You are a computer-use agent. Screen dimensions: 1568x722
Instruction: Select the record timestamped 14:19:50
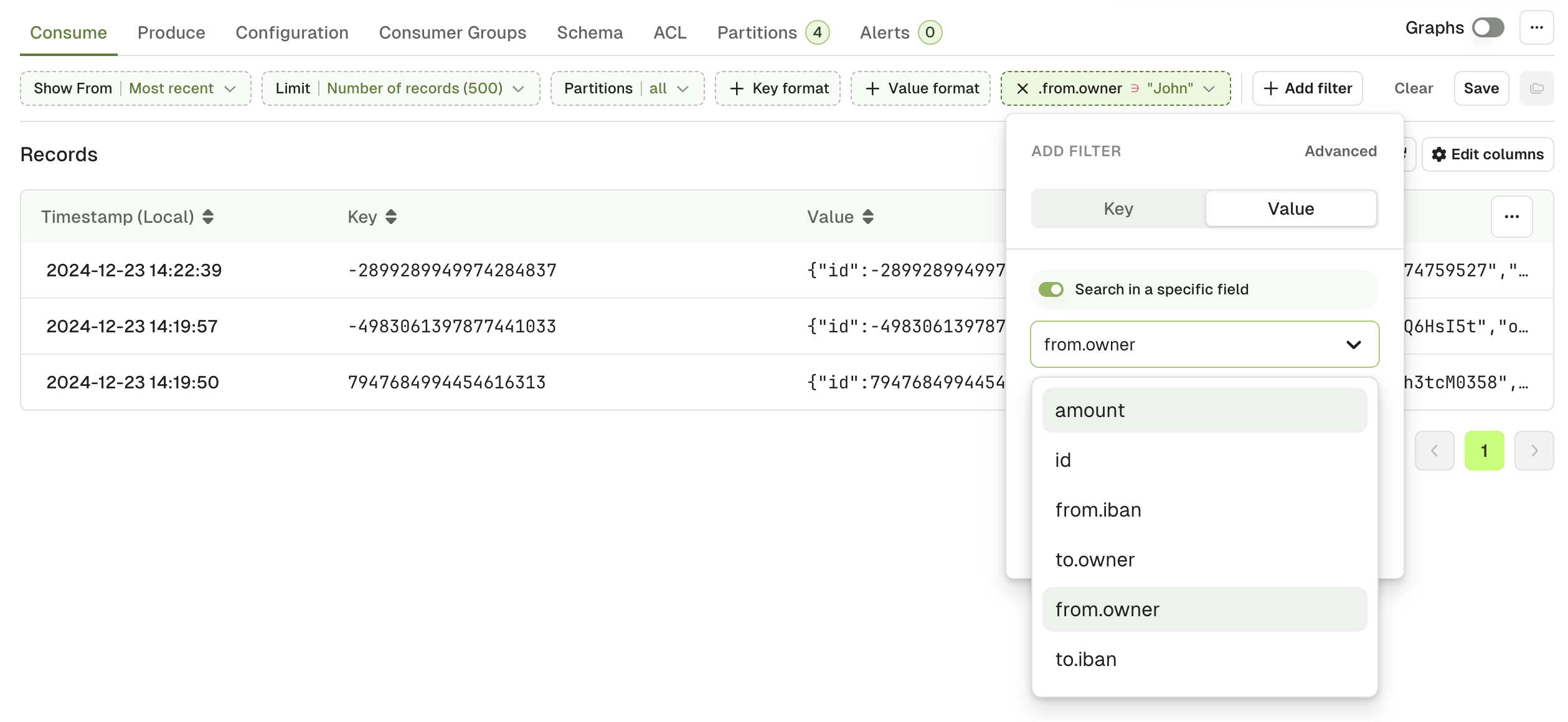click(x=133, y=382)
